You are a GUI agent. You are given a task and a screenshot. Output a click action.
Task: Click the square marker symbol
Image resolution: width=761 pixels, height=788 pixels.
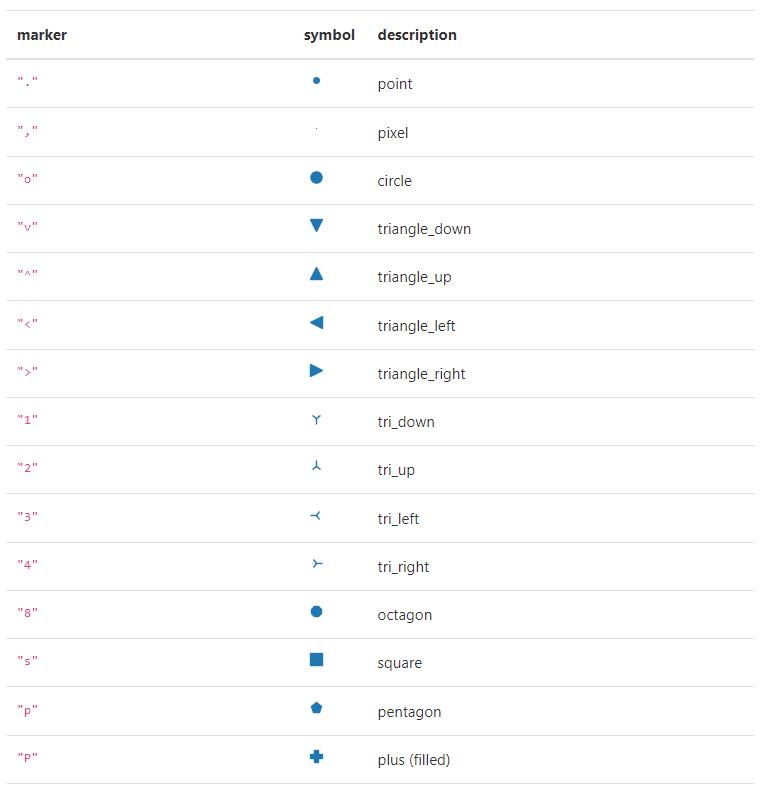(316, 659)
